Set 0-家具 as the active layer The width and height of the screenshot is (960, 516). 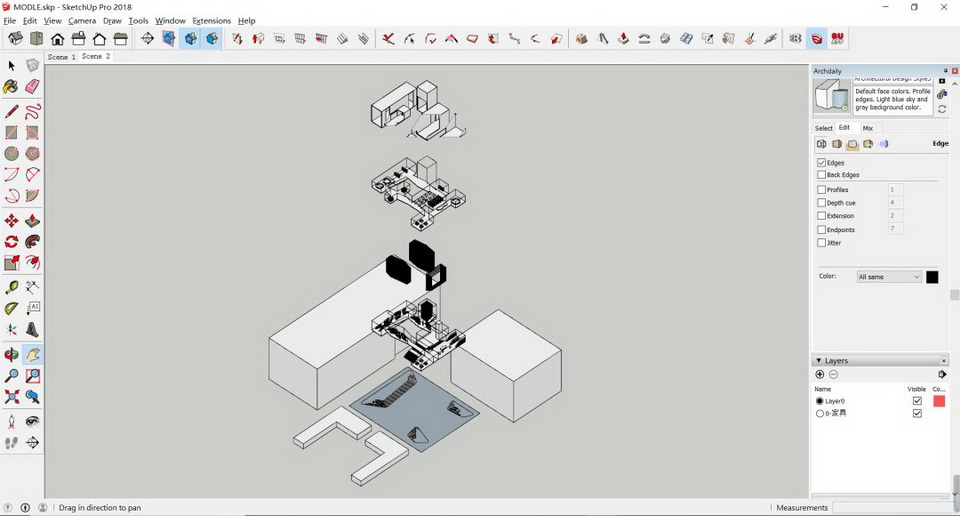(820, 413)
